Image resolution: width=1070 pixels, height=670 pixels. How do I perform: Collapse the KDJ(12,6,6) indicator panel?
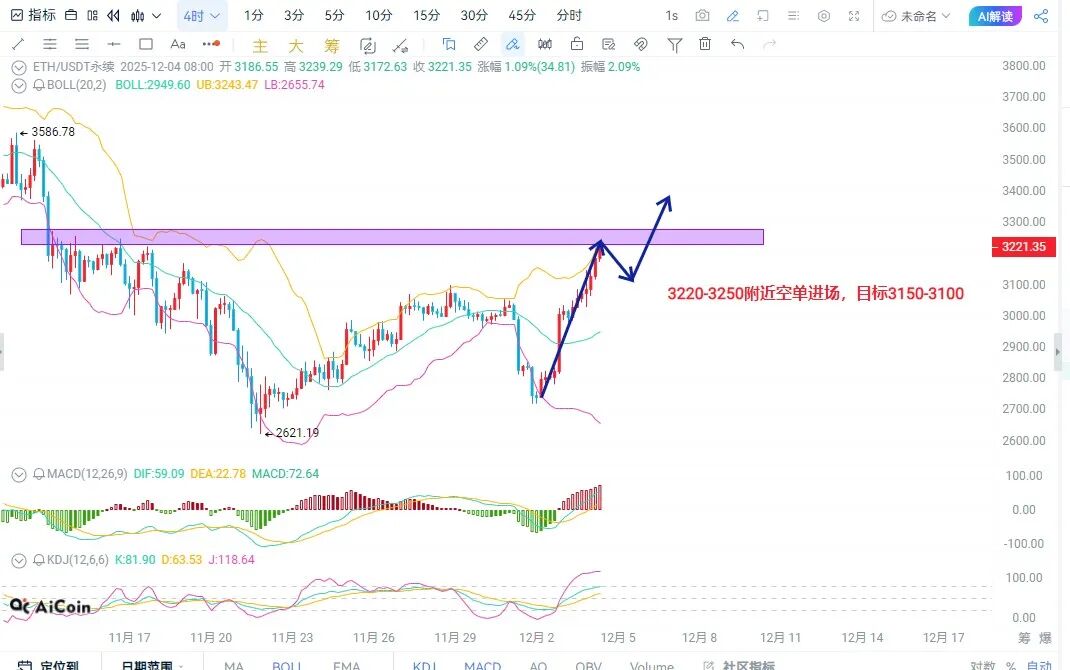coord(19,561)
